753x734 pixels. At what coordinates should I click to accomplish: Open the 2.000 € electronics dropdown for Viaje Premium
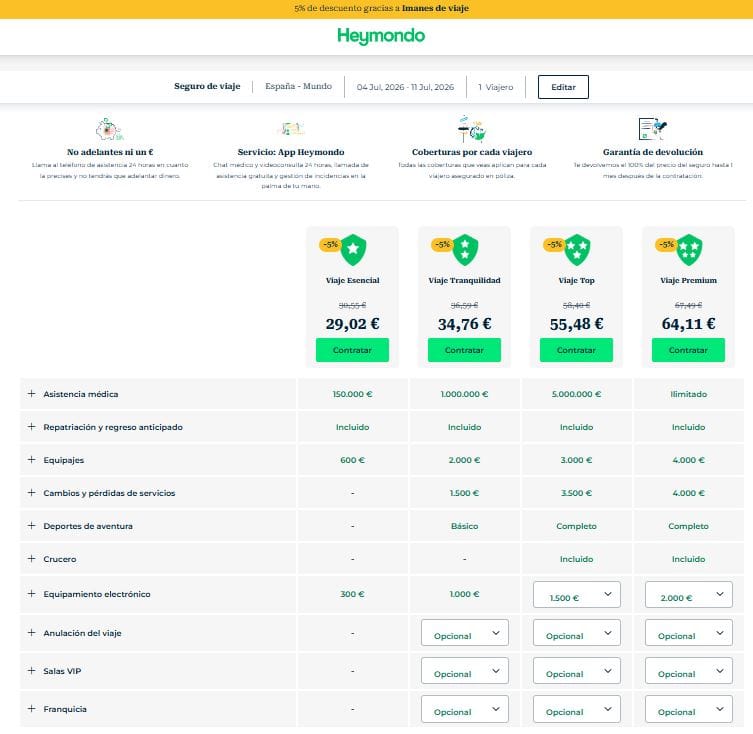(688, 594)
